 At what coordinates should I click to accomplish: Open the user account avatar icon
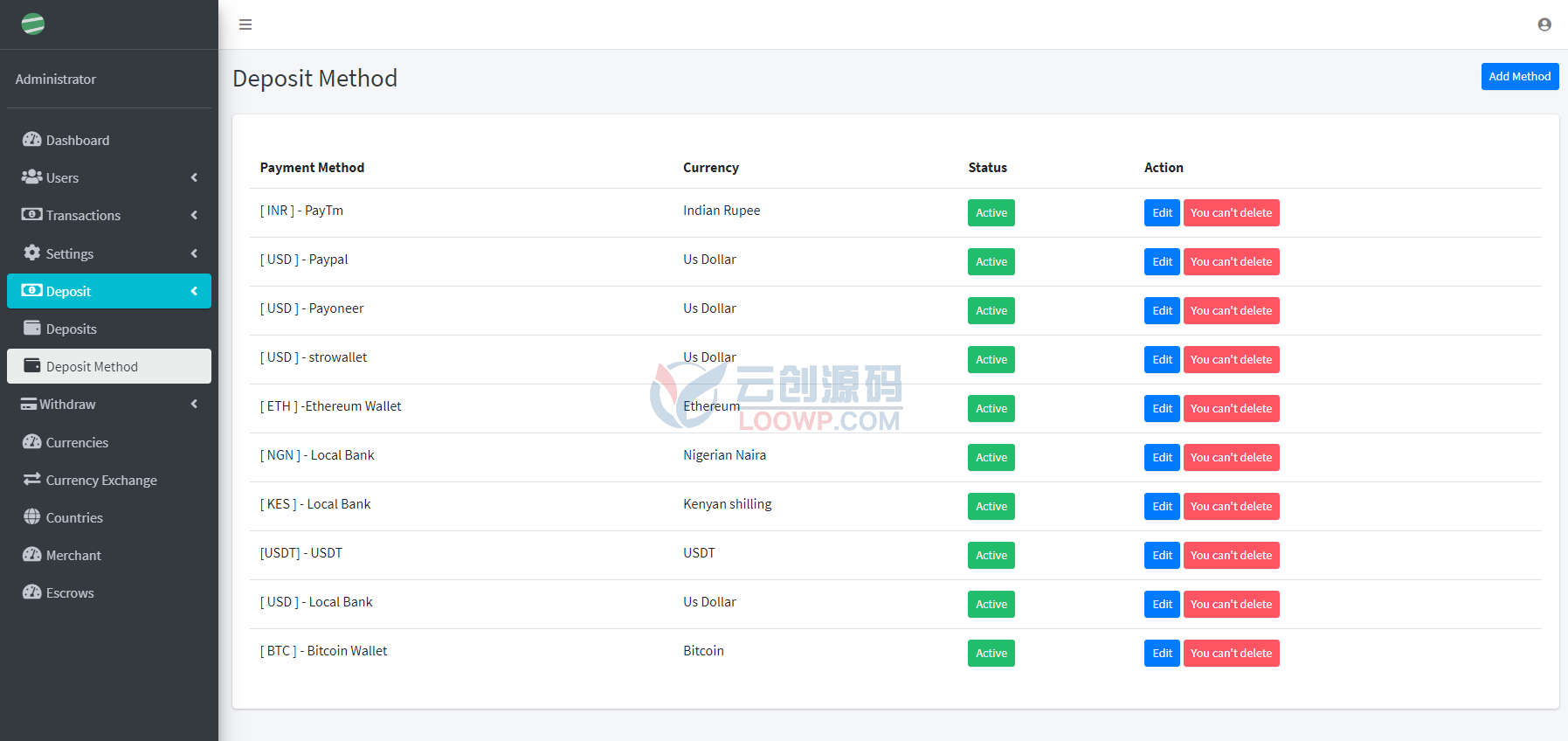tap(1544, 24)
